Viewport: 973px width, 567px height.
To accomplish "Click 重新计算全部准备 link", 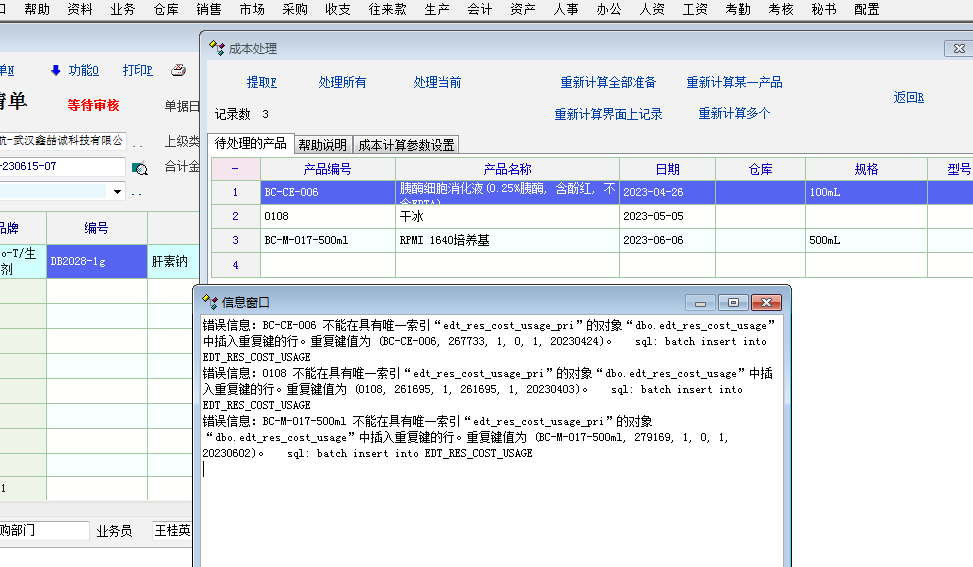I will tap(608, 82).
